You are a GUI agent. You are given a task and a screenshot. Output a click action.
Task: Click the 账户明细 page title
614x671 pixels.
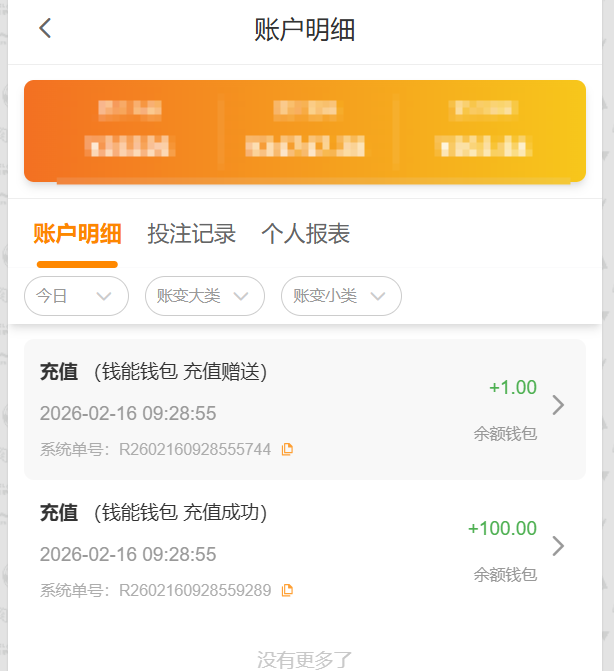tap(305, 29)
